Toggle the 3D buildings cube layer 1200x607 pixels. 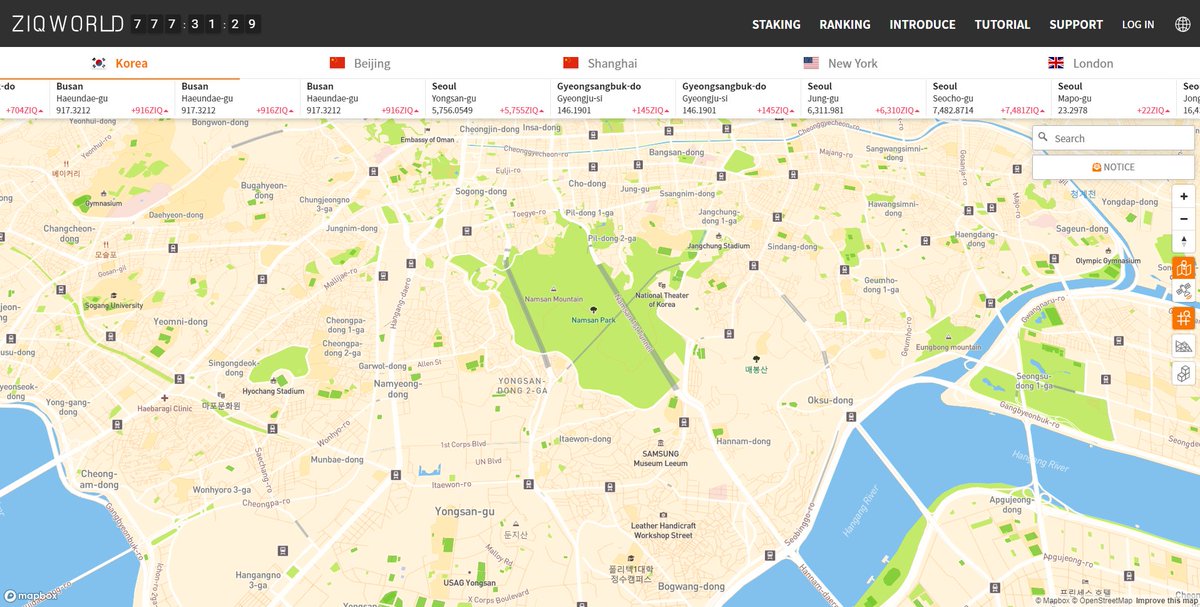(x=1184, y=374)
